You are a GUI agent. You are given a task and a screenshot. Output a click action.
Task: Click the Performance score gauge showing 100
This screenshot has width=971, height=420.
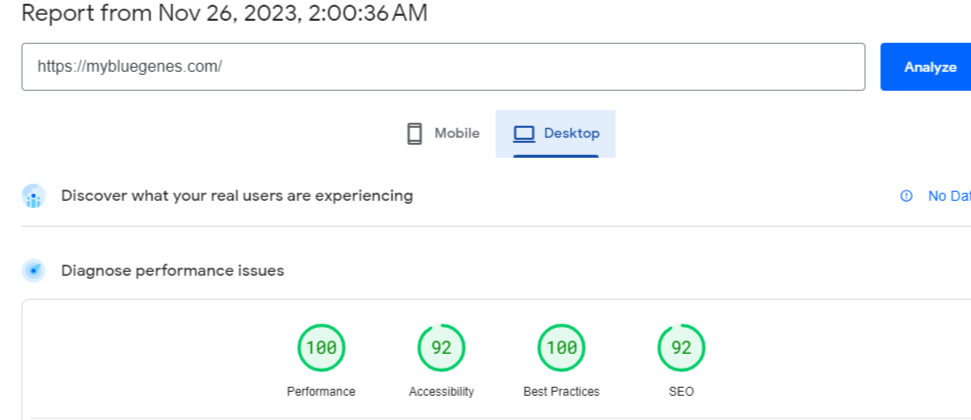click(x=321, y=348)
